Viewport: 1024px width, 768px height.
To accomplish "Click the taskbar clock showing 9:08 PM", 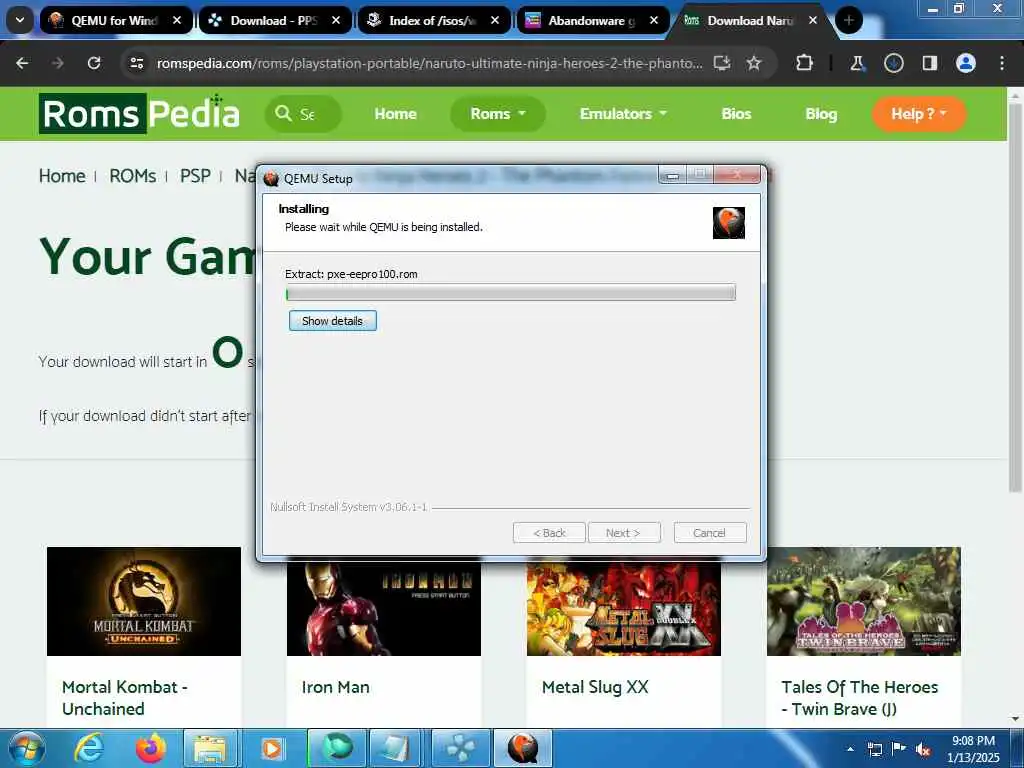I will (973, 749).
